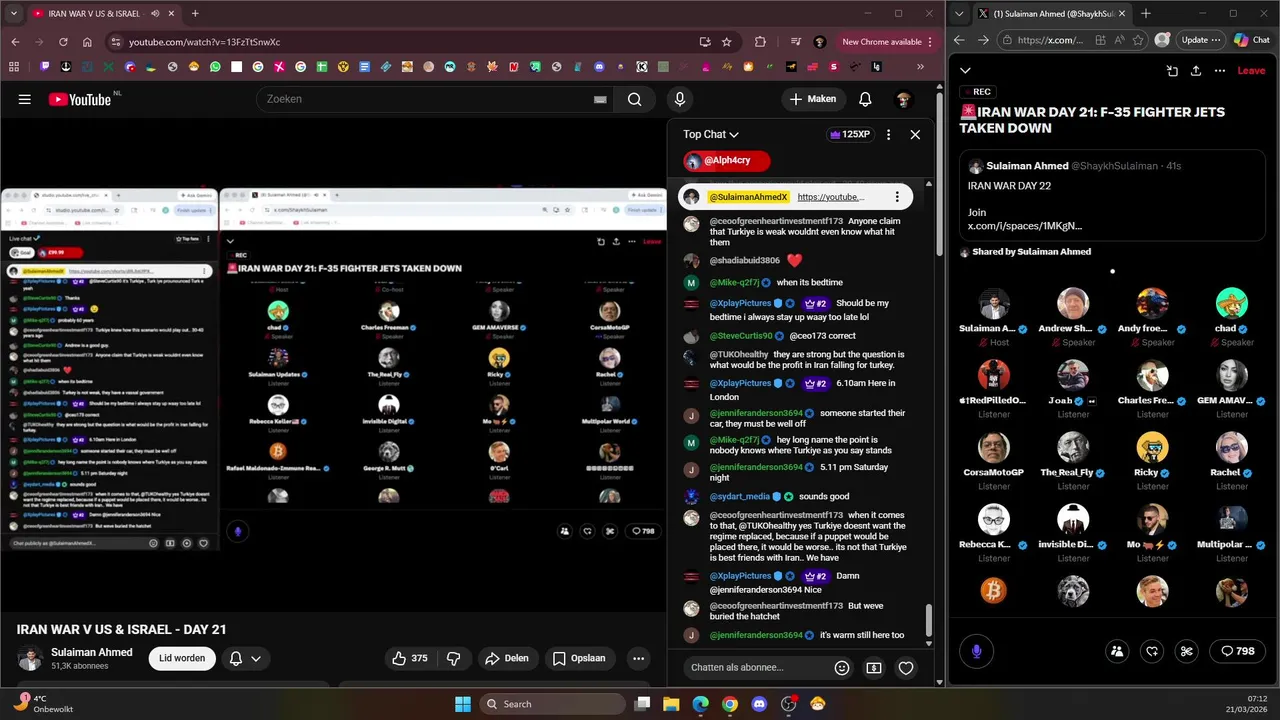Viewport: 1280px width, 720px height.
Task: Bookmark this page with the star icon
Action: point(727,42)
